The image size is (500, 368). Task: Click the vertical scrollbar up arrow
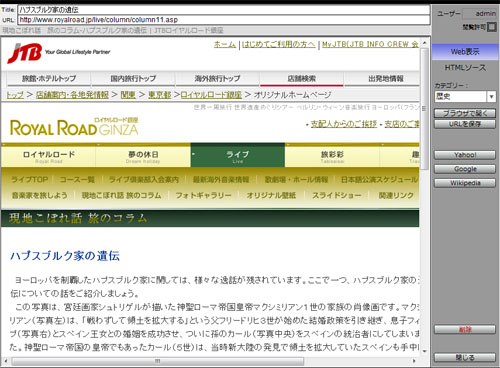click(424, 43)
